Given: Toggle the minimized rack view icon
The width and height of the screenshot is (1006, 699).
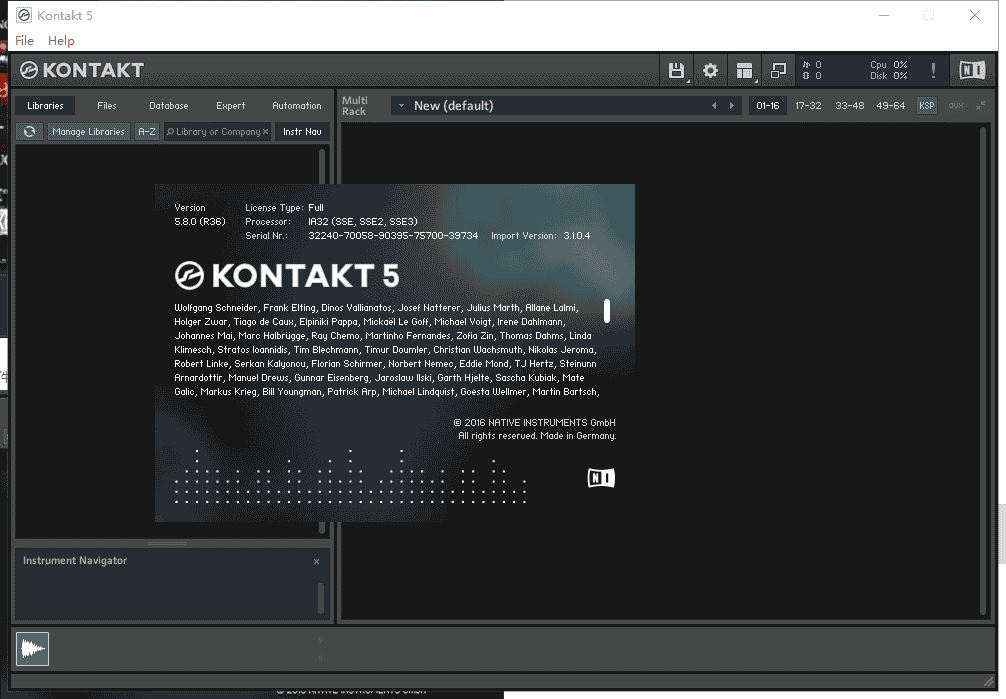Looking at the screenshot, I should point(778,70).
